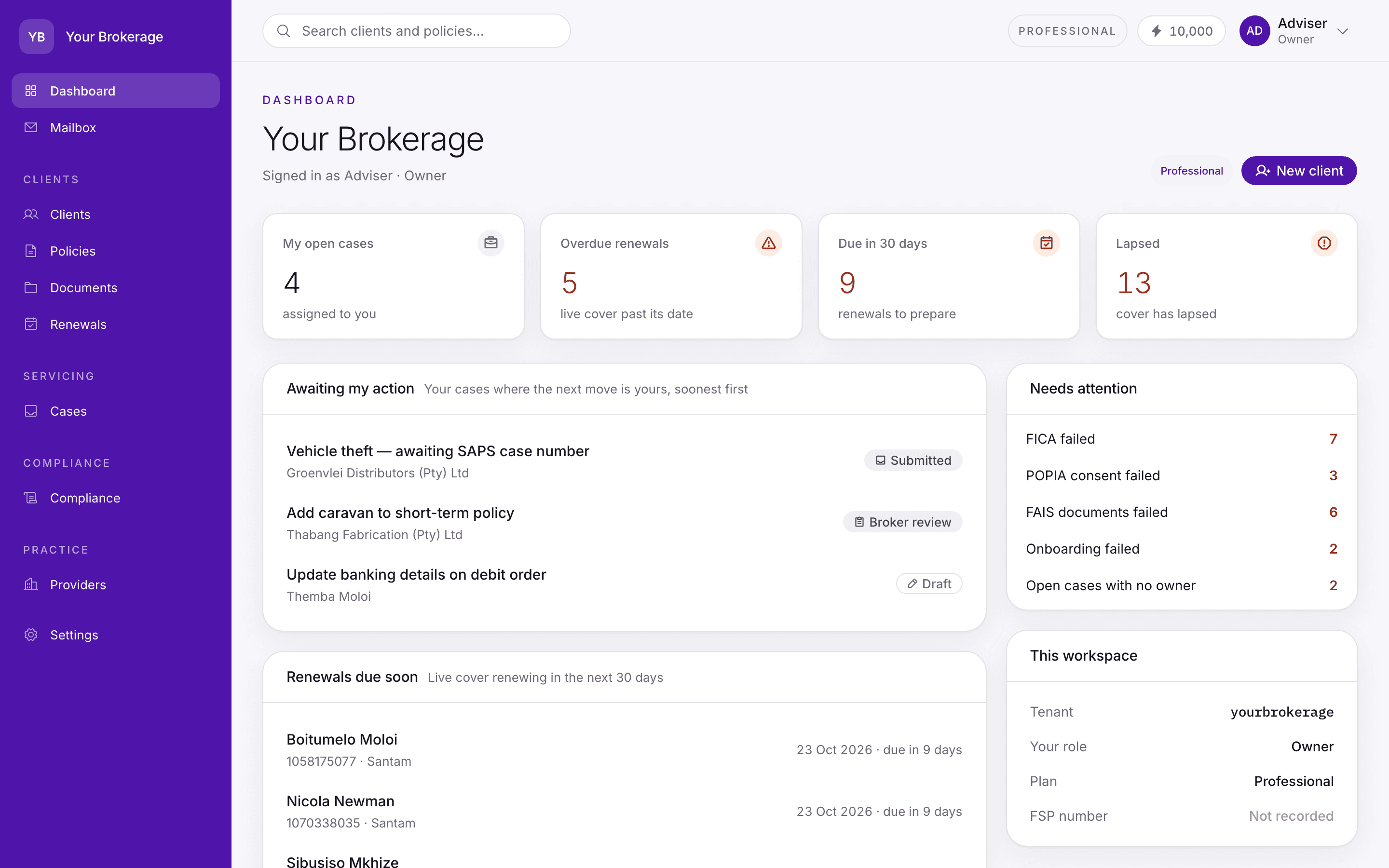Click the PROFESSIONAL plan badge in header
Viewport: 1389px width, 868px height.
tap(1067, 31)
